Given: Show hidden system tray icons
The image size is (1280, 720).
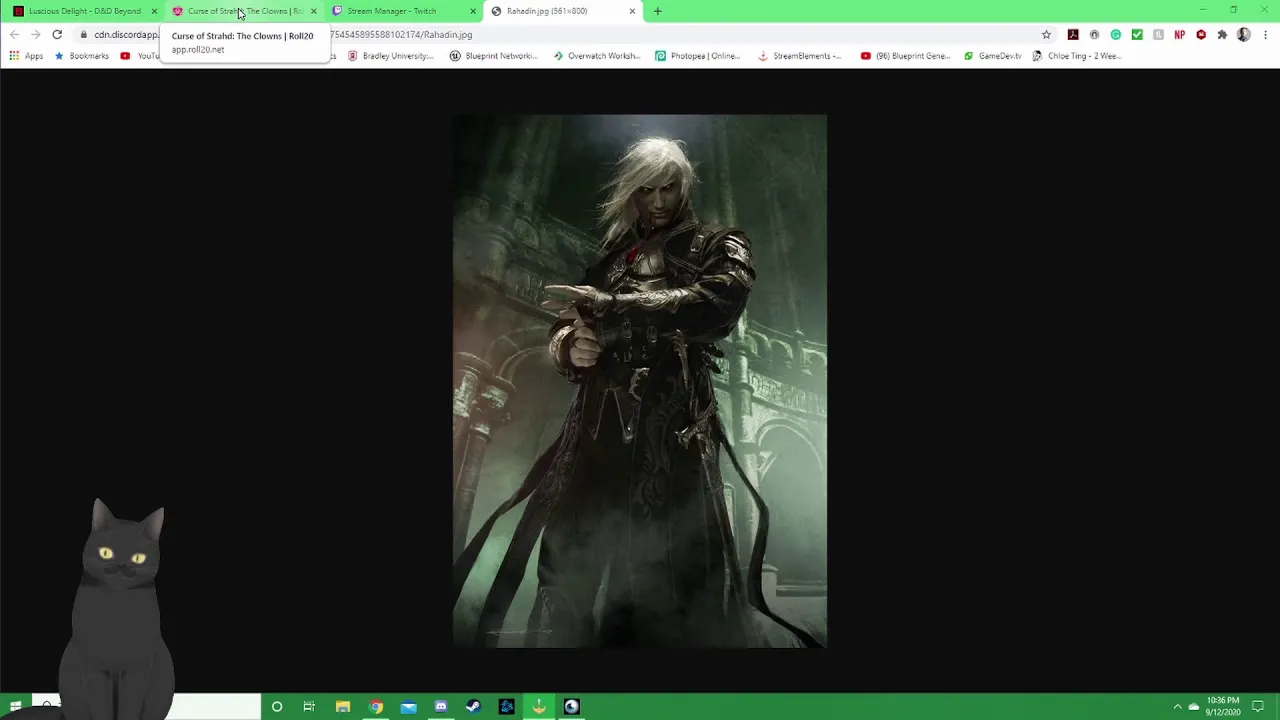Looking at the screenshot, I should tap(1177, 706).
